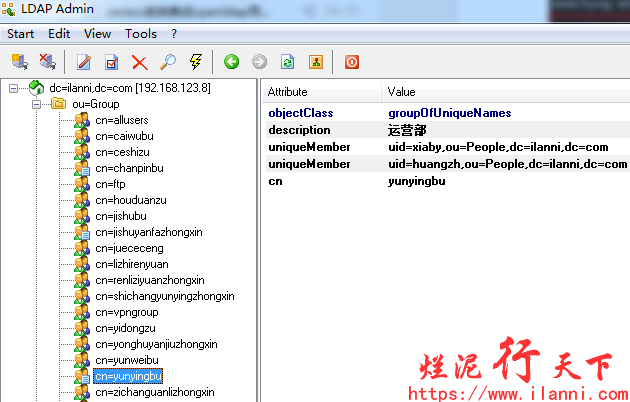Click the Value column header
The image size is (630, 402).
pyautogui.click(x=401, y=92)
